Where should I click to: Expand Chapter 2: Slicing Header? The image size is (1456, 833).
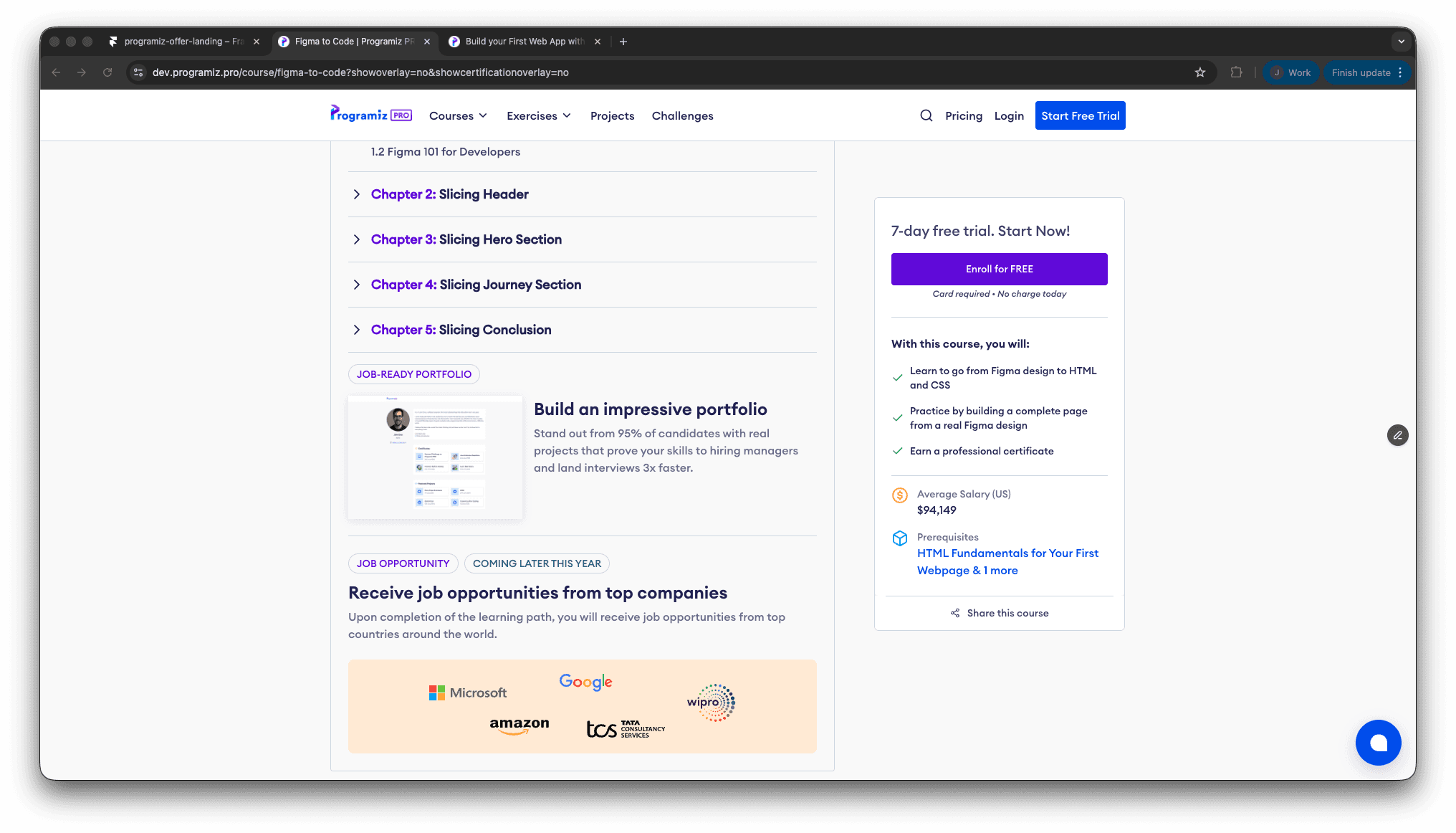pyautogui.click(x=449, y=194)
